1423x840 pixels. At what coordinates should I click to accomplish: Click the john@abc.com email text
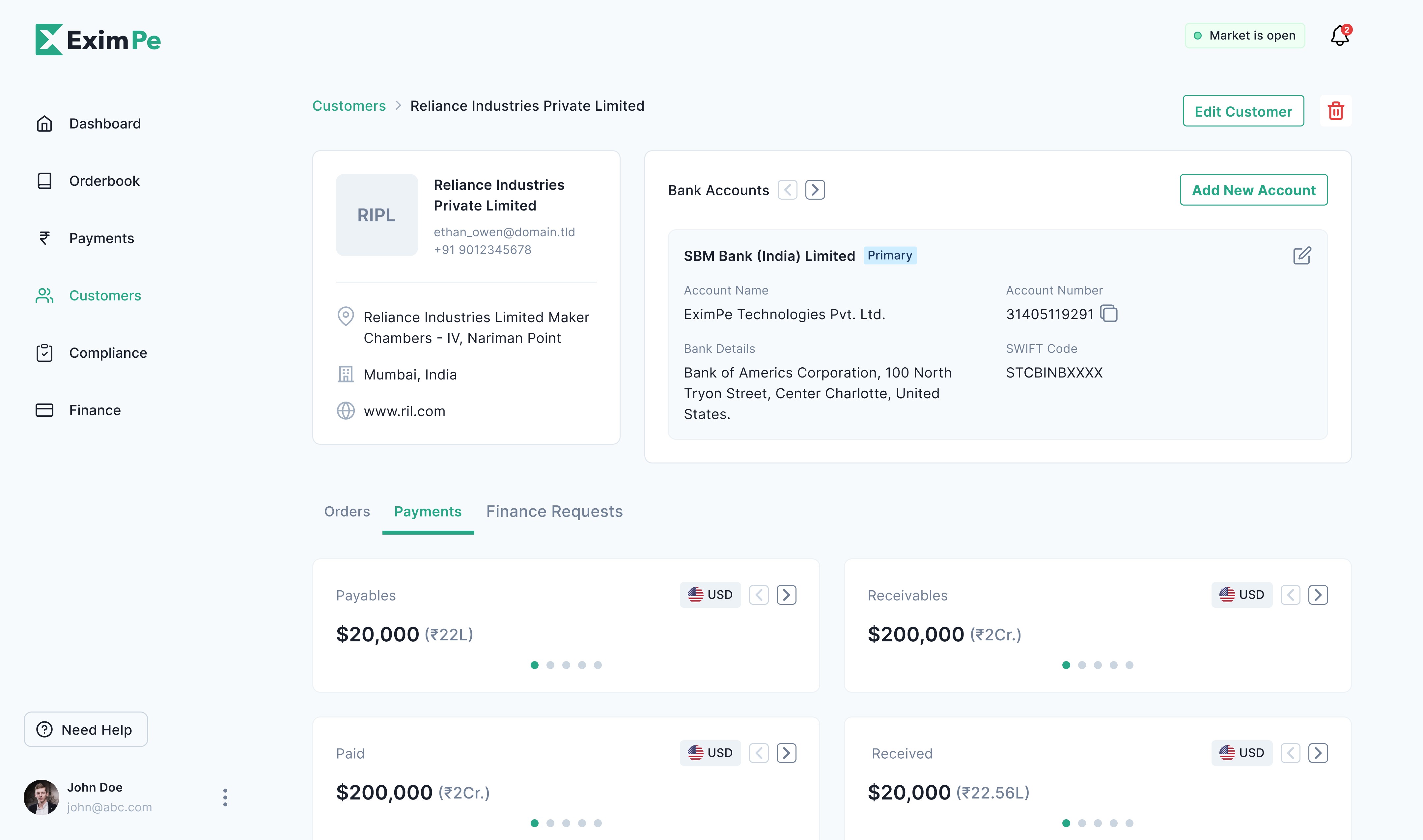(x=109, y=807)
